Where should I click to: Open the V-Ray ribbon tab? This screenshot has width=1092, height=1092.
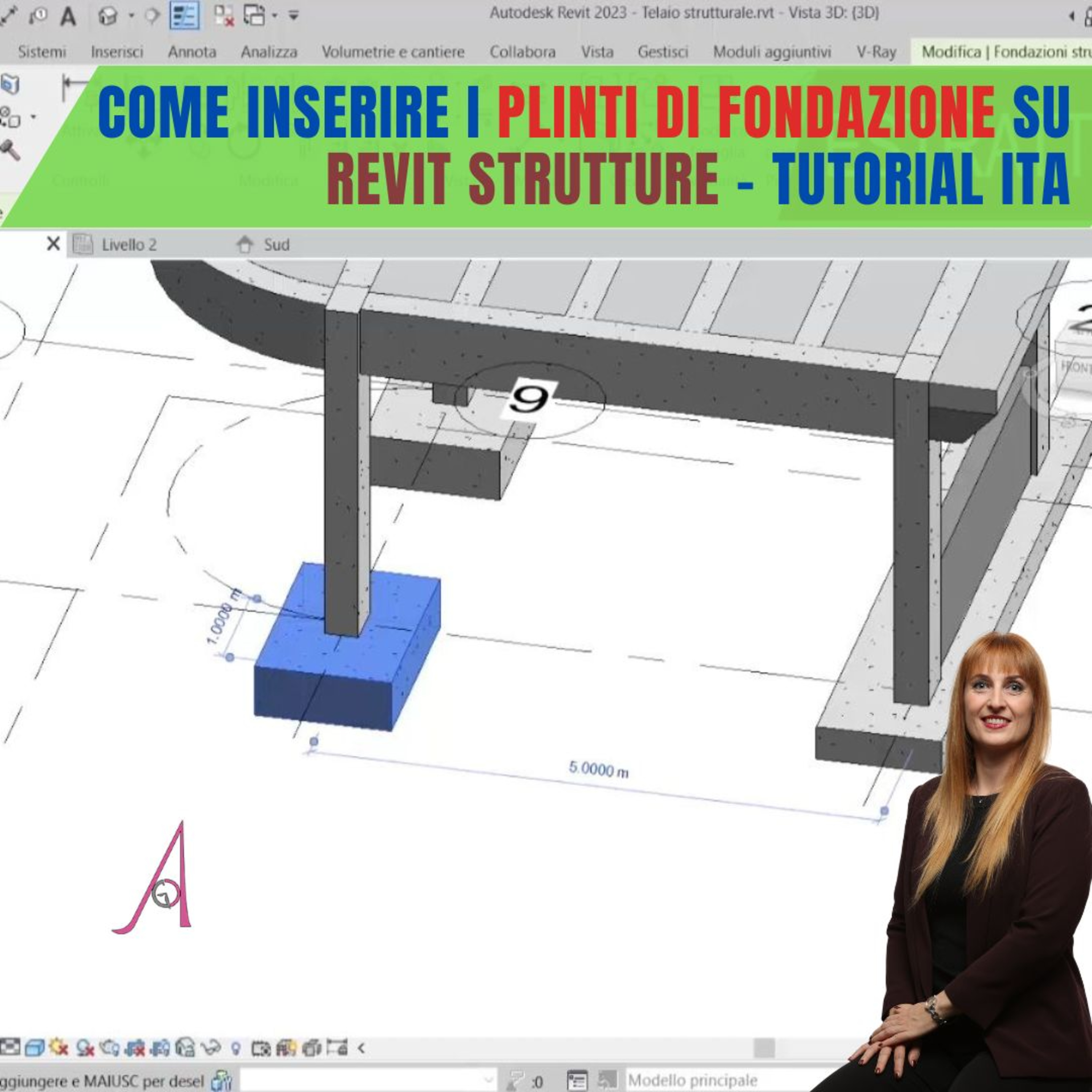coord(877,52)
